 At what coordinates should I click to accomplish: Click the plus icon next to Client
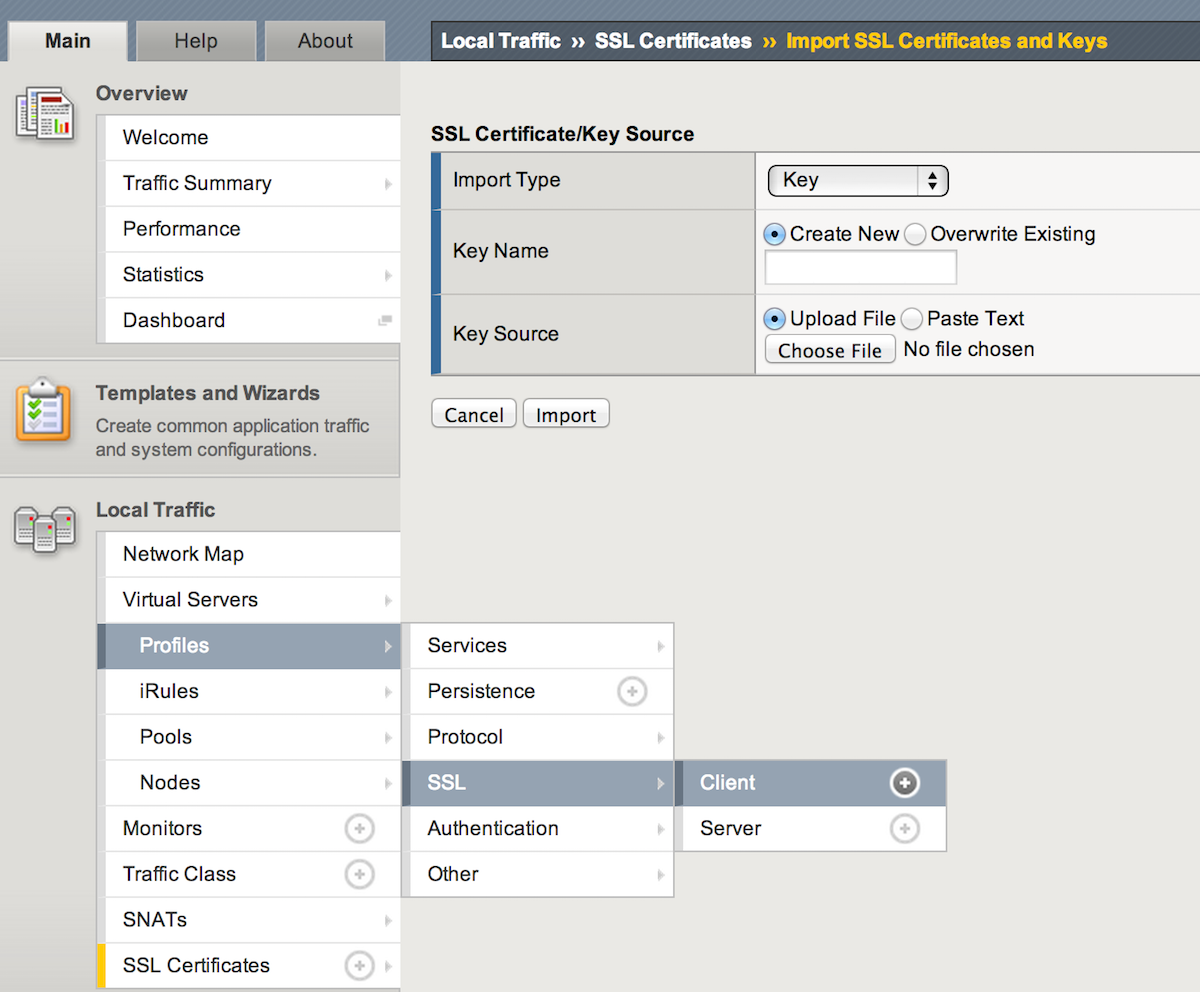904,783
